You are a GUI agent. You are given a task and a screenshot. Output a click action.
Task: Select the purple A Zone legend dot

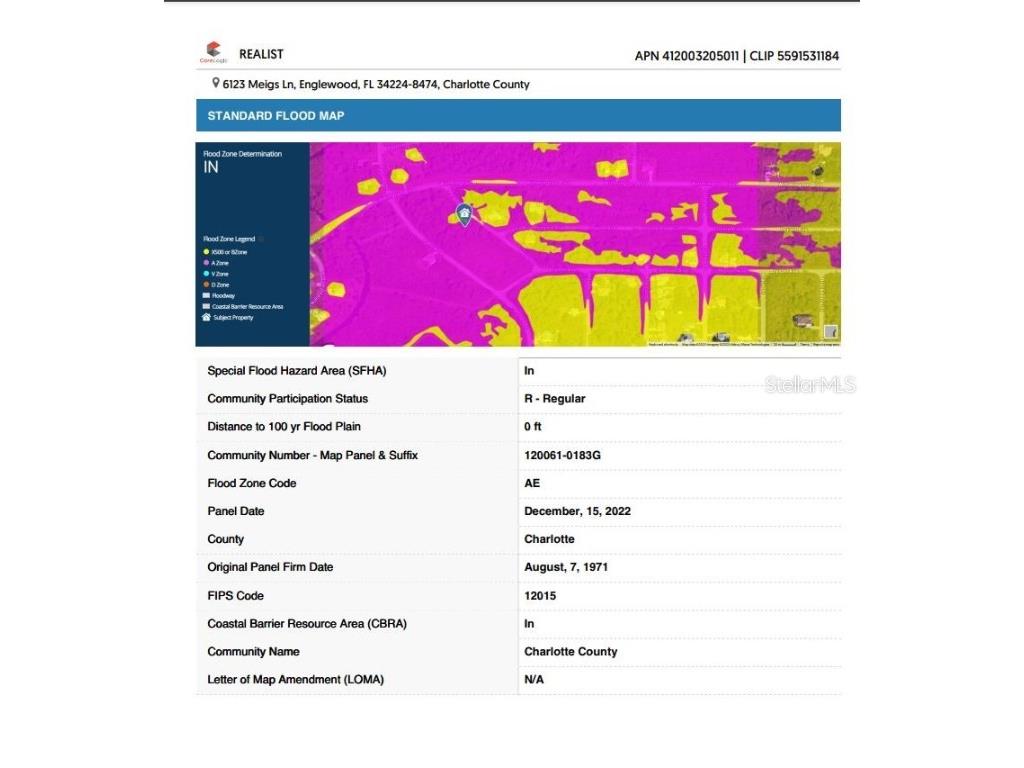pos(206,263)
